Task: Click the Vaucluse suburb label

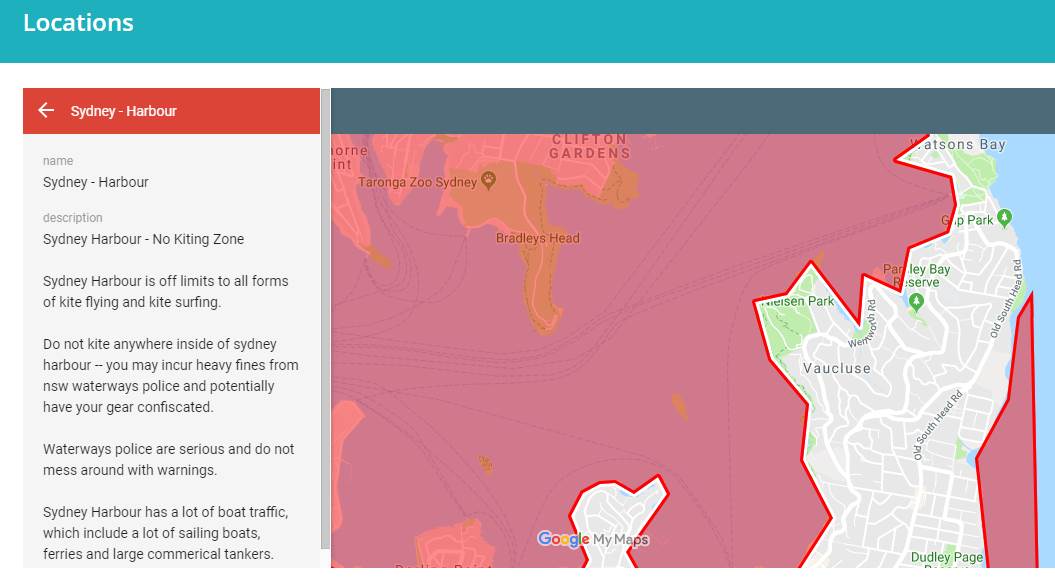Action: pos(836,368)
